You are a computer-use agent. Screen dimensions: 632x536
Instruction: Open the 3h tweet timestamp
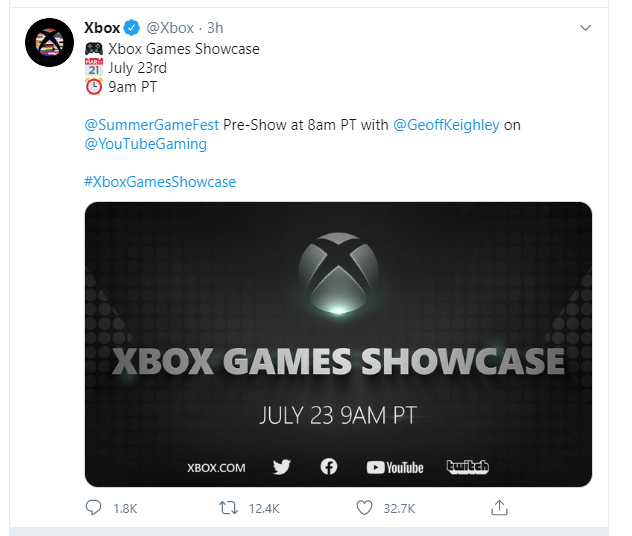pos(215,28)
